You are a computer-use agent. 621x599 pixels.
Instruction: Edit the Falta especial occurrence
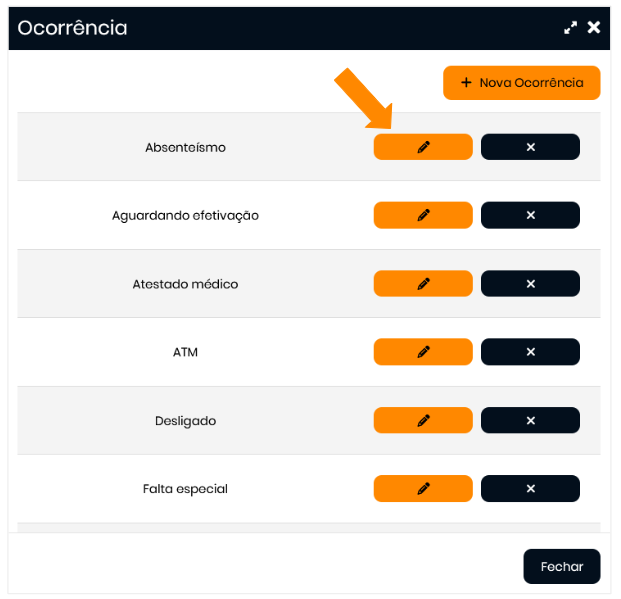(423, 489)
